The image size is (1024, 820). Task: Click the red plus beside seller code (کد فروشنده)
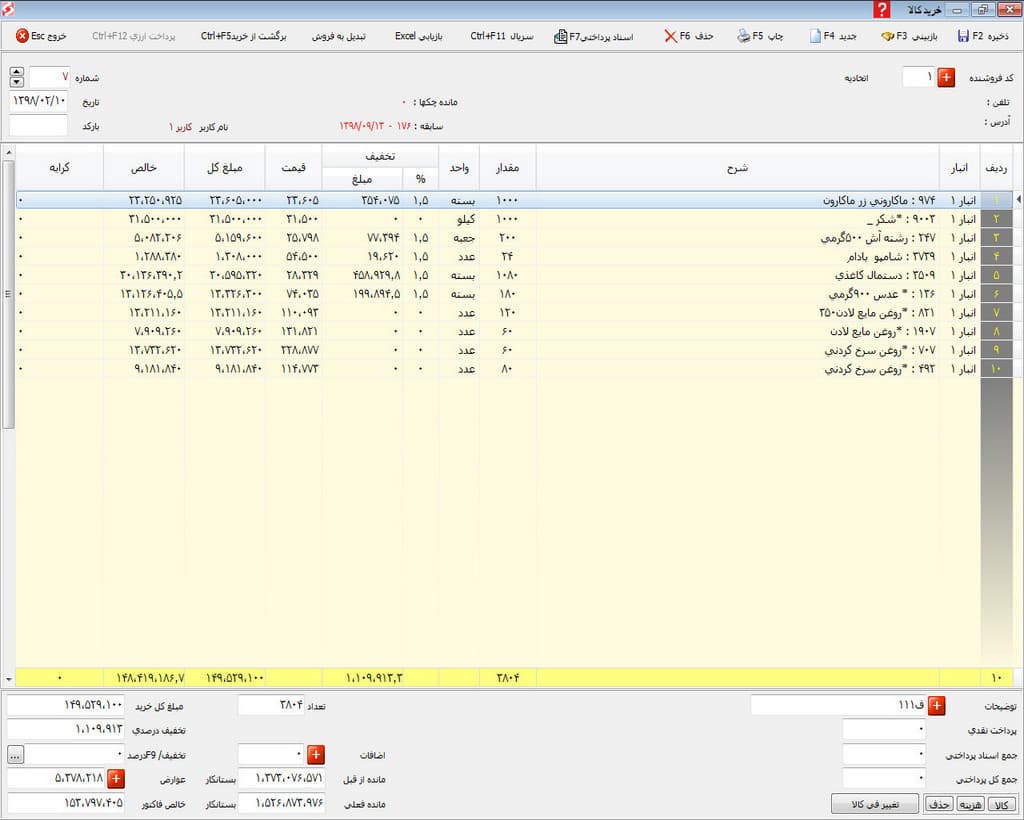tap(946, 78)
